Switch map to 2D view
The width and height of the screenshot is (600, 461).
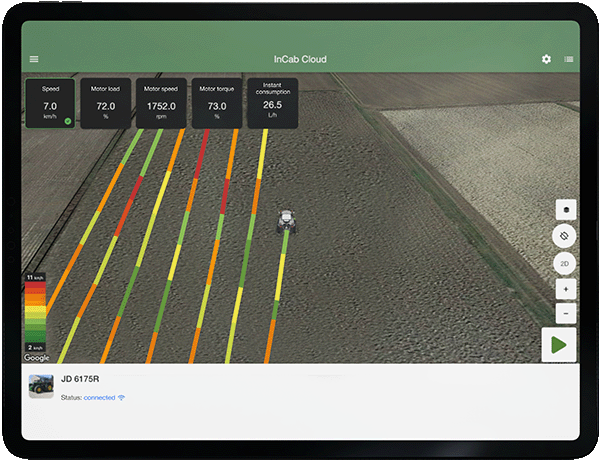[x=564, y=264]
